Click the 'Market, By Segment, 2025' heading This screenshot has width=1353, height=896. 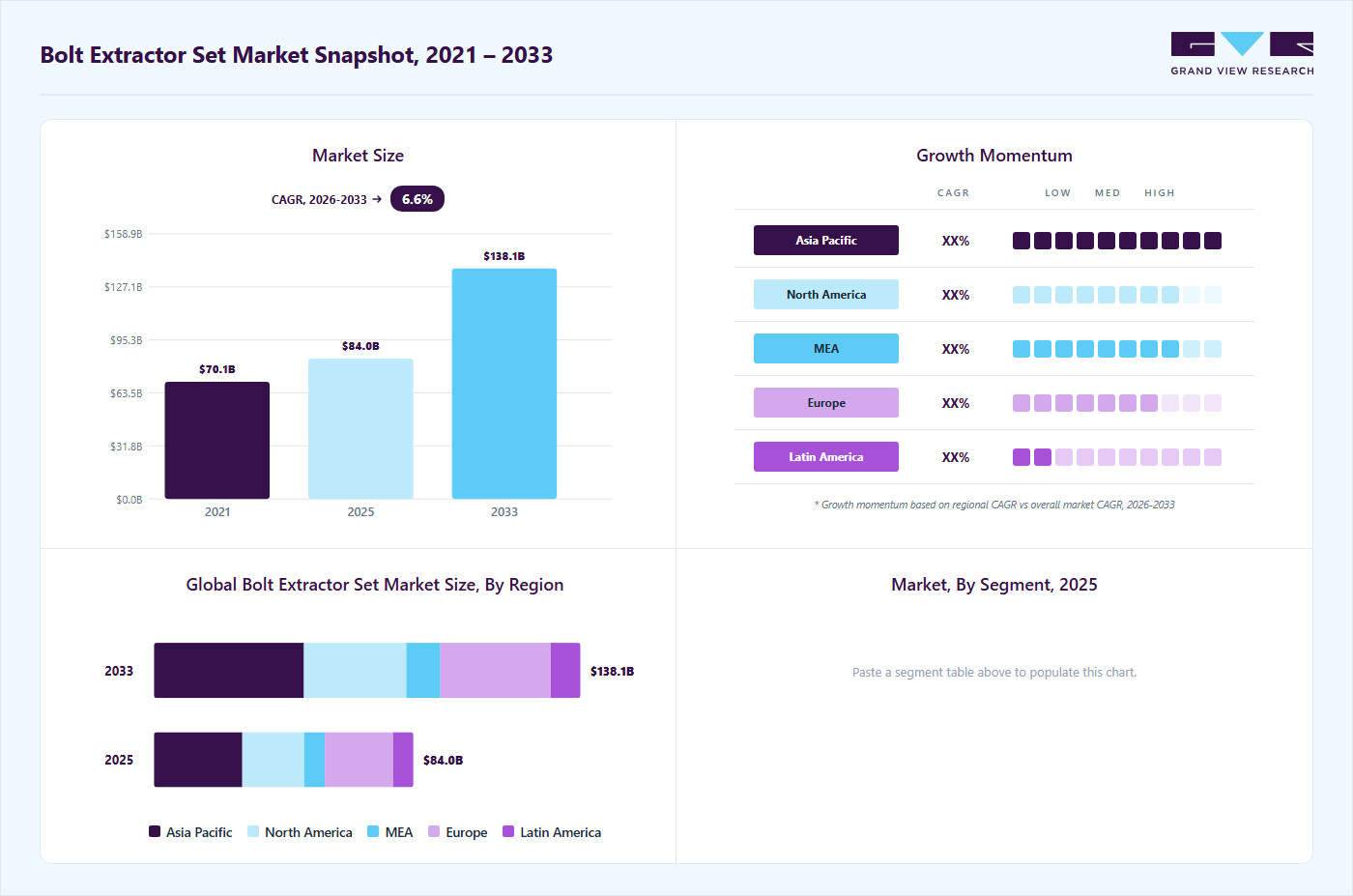pos(994,585)
